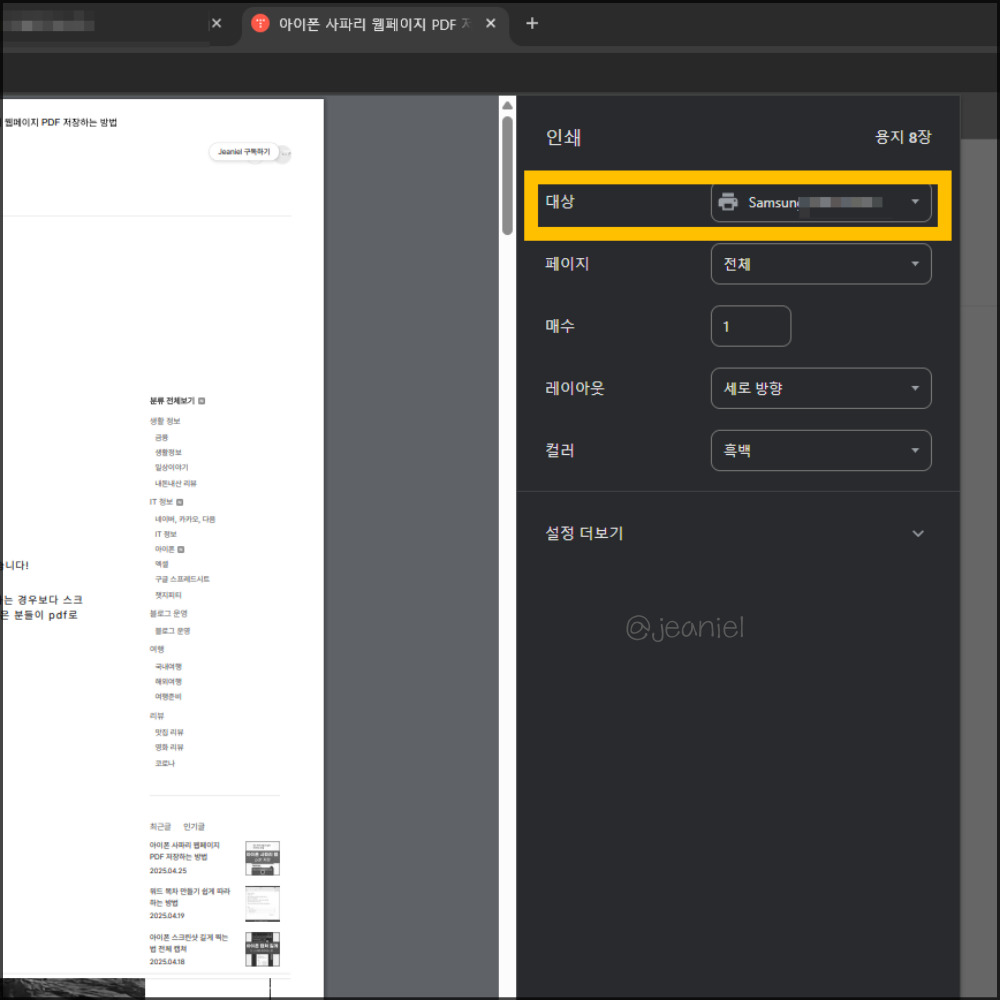Click the 매수 copies input field
This screenshot has height=1000, width=1000.
coord(751,325)
